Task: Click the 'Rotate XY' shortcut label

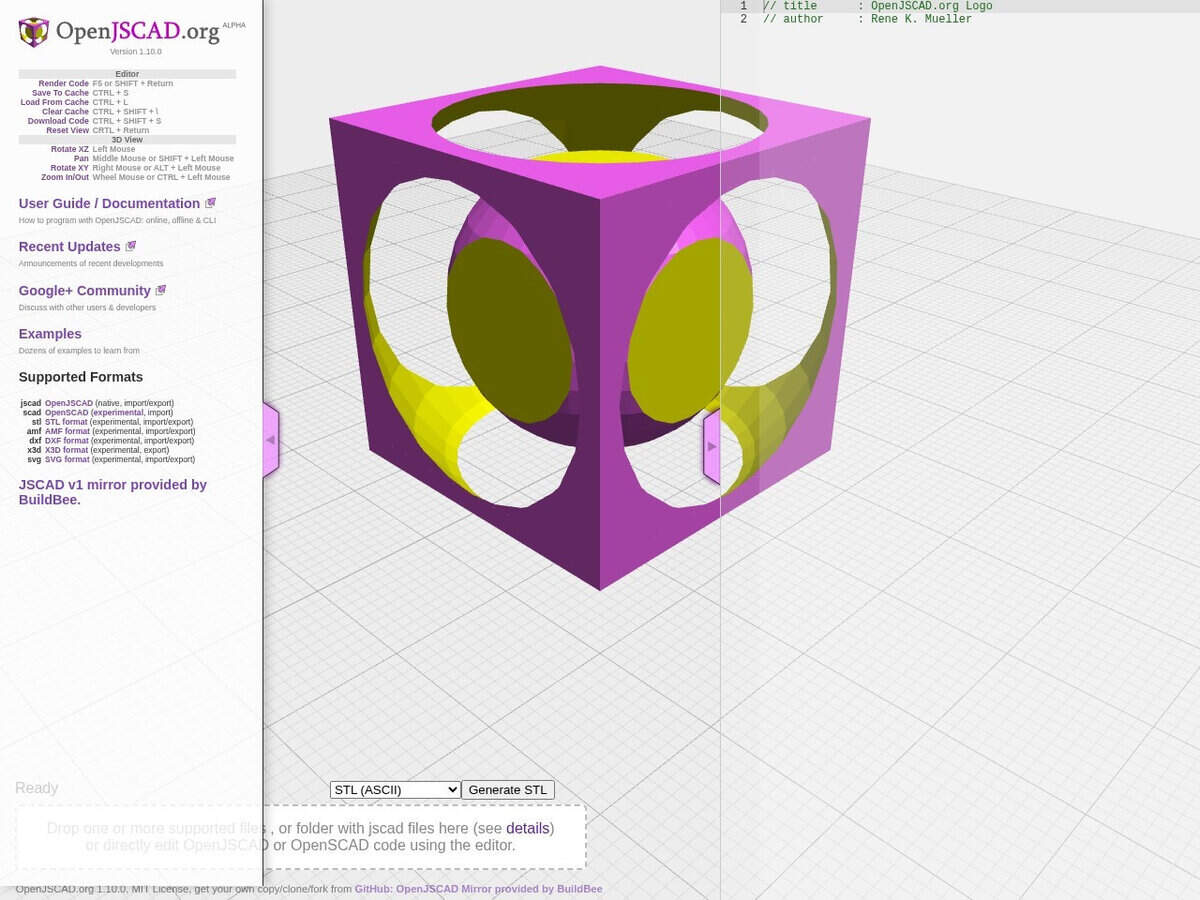Action: click(x=70, y=168)
